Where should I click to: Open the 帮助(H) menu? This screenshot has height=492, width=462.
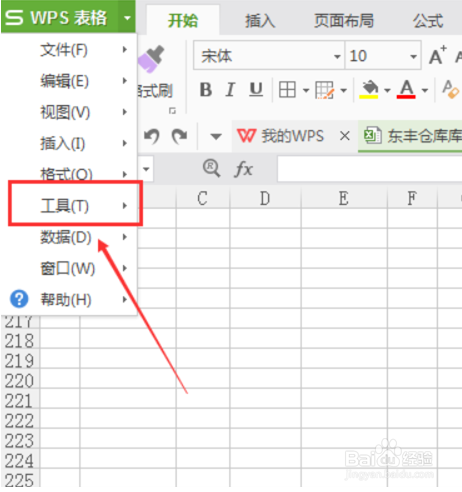pos(69,299)
